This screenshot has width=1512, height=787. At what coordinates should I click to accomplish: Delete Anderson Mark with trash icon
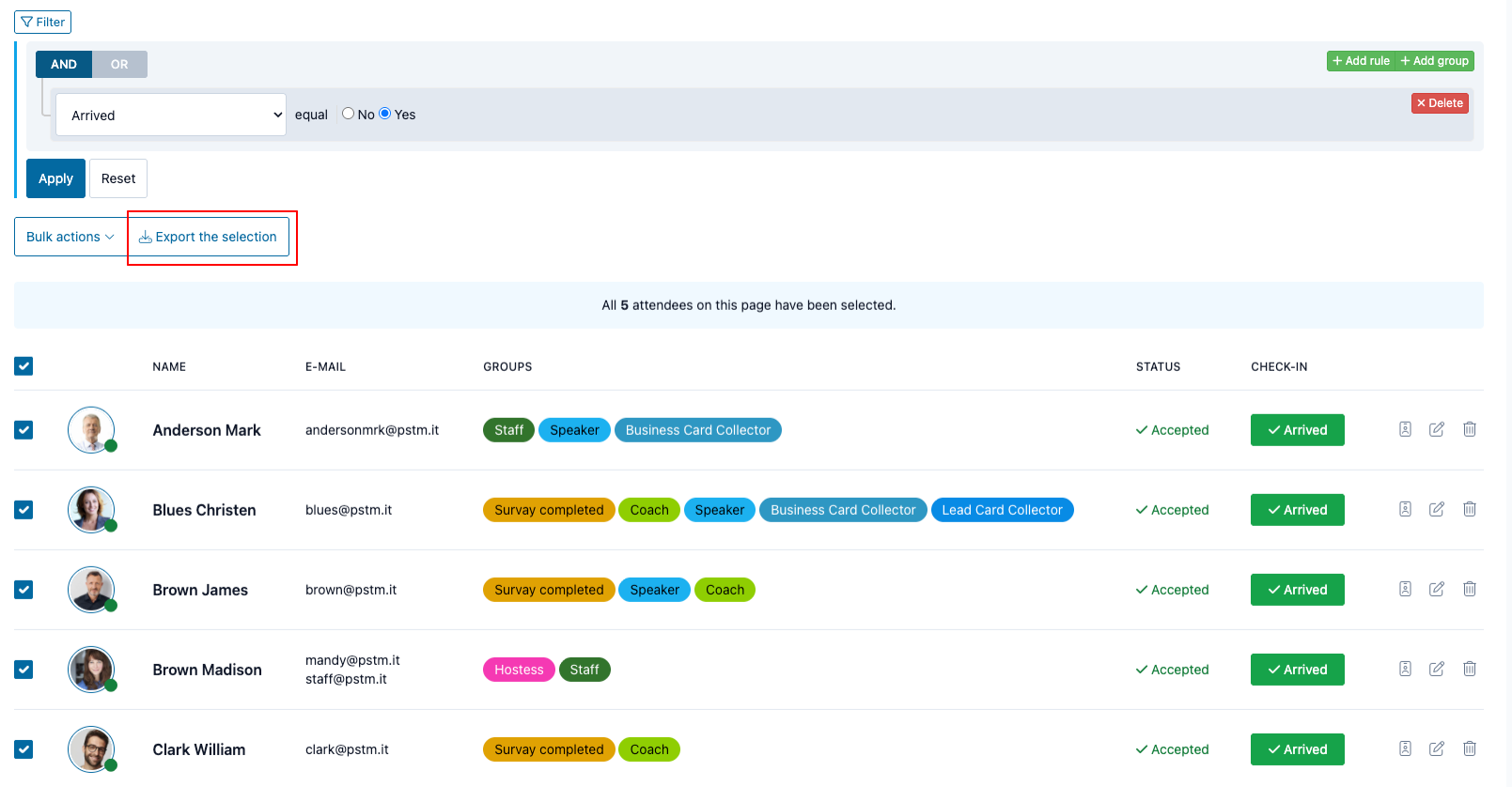1470,429
